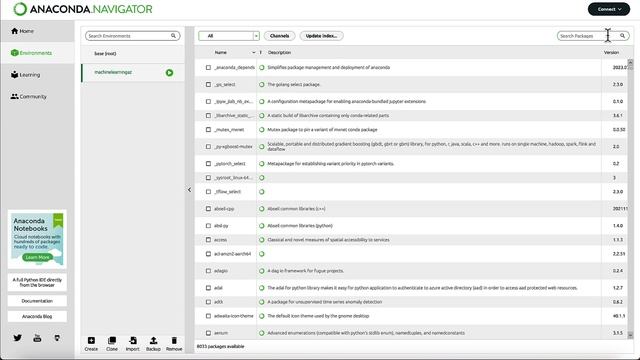Click the Search Environments field
The height and width of the screenshot is (360, 640).
coord(132,36)
